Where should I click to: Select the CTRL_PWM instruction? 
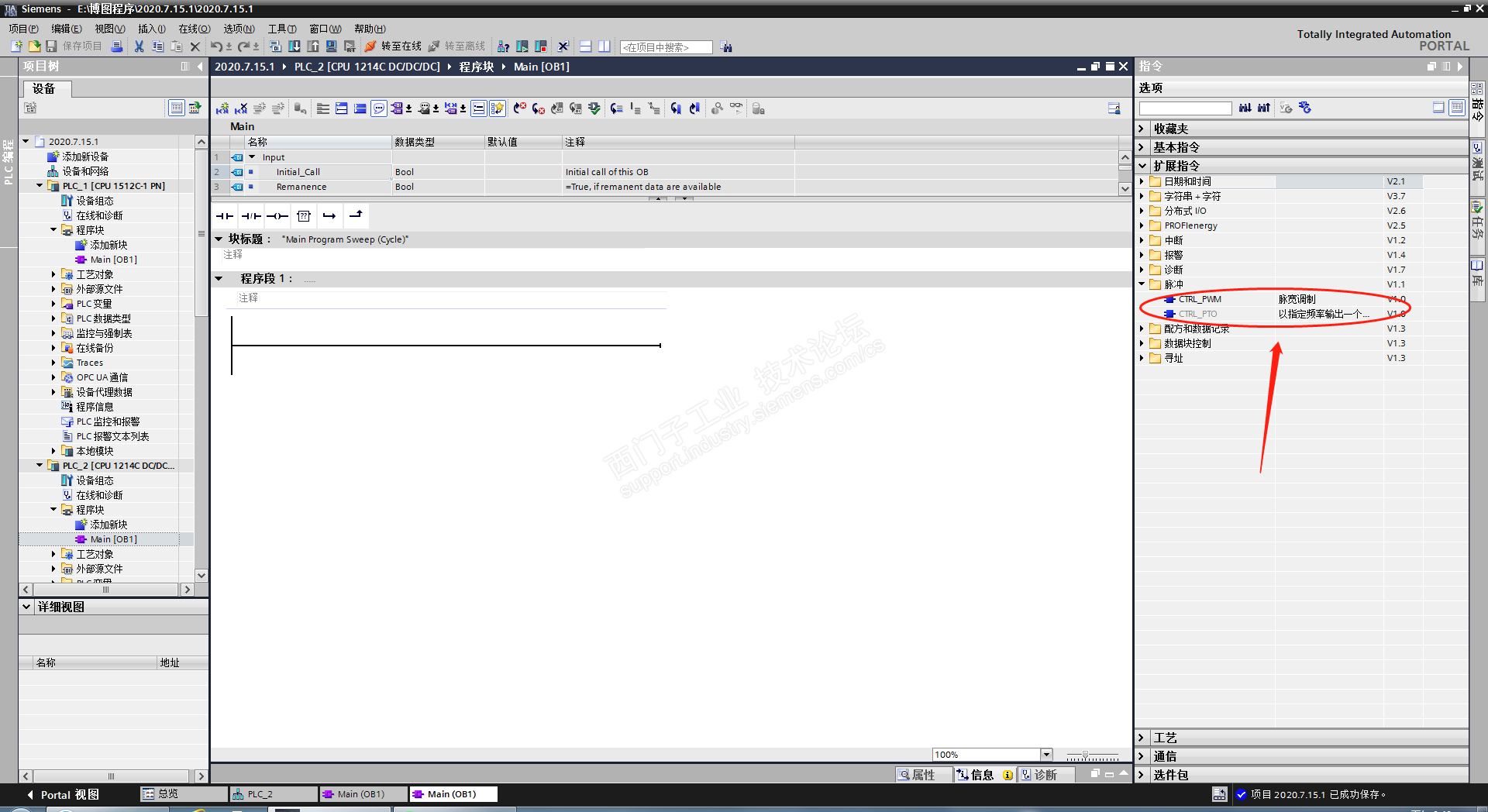(x=1200, y=299)
